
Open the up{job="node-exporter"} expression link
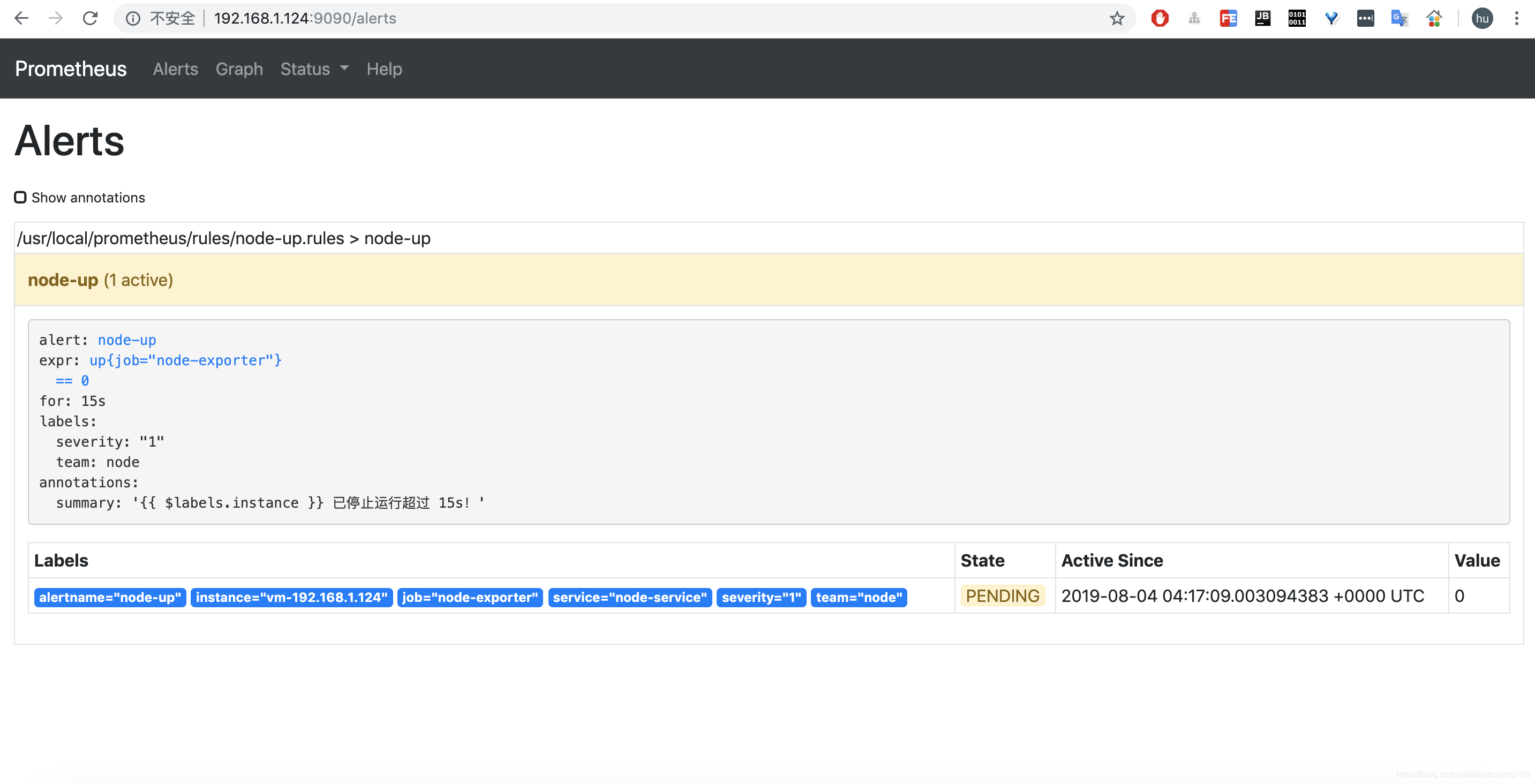click(x=185, y=360)
